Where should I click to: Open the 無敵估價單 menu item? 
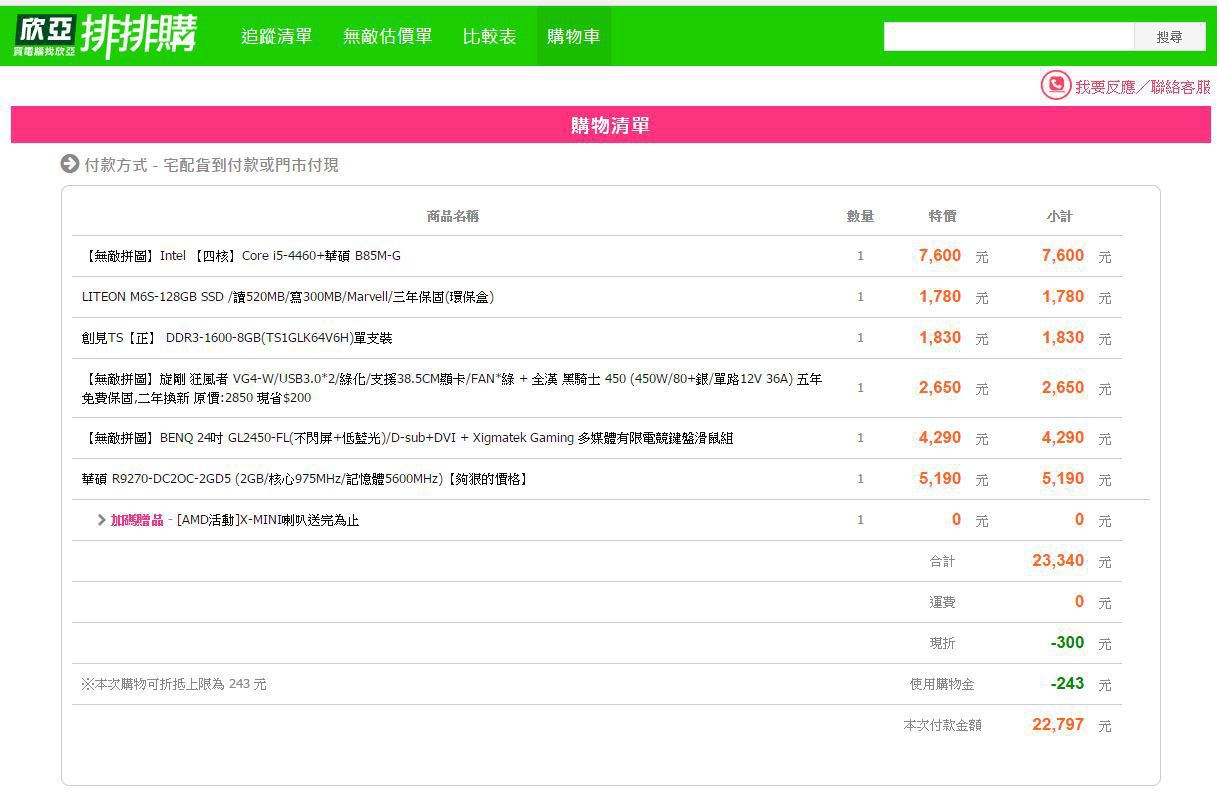(388, 36)
